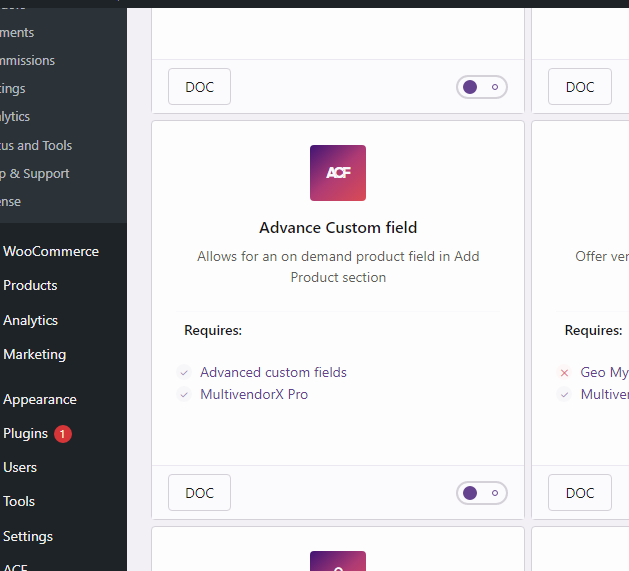Open Appearance menu in sidebar

coord(40,399)
